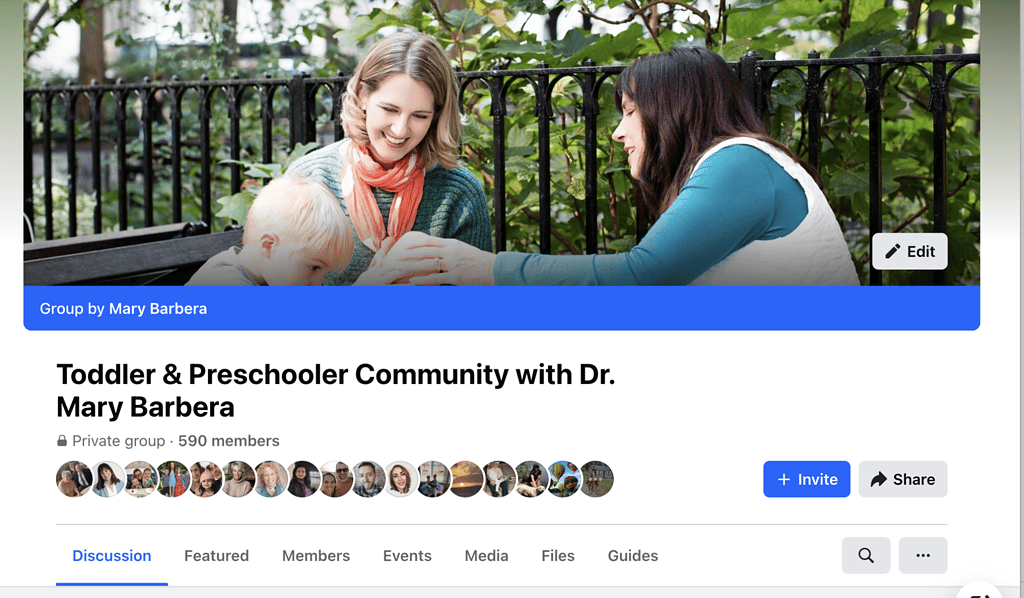Open the Files tab
The image size is (1024, 598).
coord(558,556)
